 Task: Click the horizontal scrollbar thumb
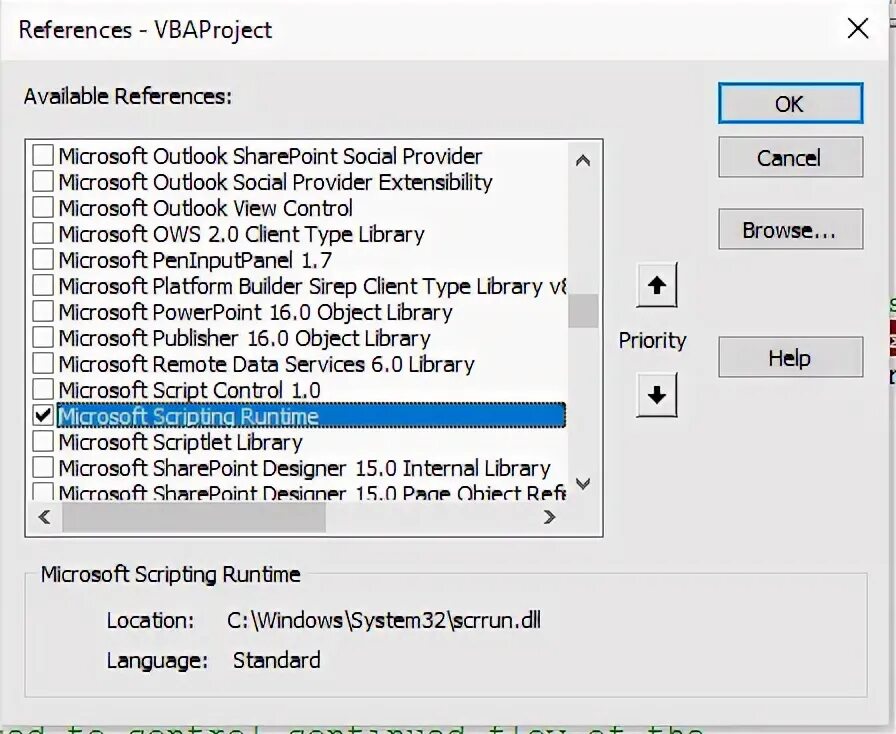click(194, 517)
